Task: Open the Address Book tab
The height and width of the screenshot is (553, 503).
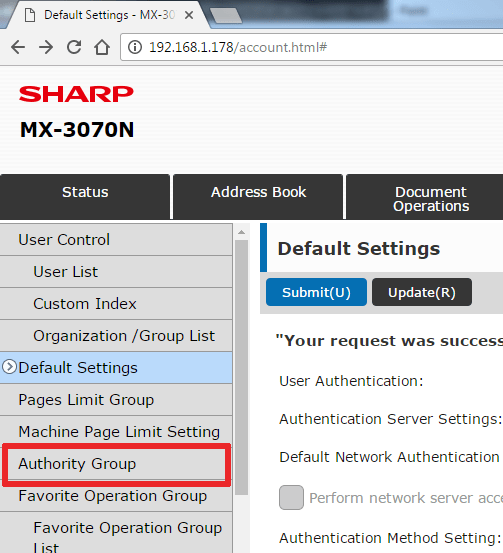Action: pos(258,196)
